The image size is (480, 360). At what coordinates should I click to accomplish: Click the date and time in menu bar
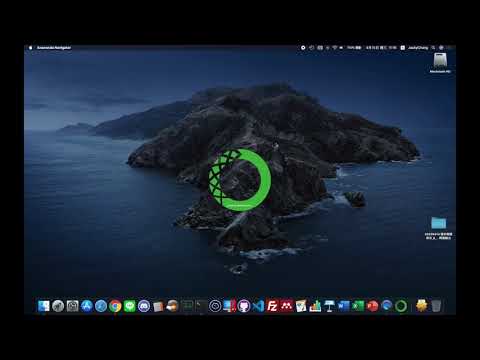coord(381,48)
